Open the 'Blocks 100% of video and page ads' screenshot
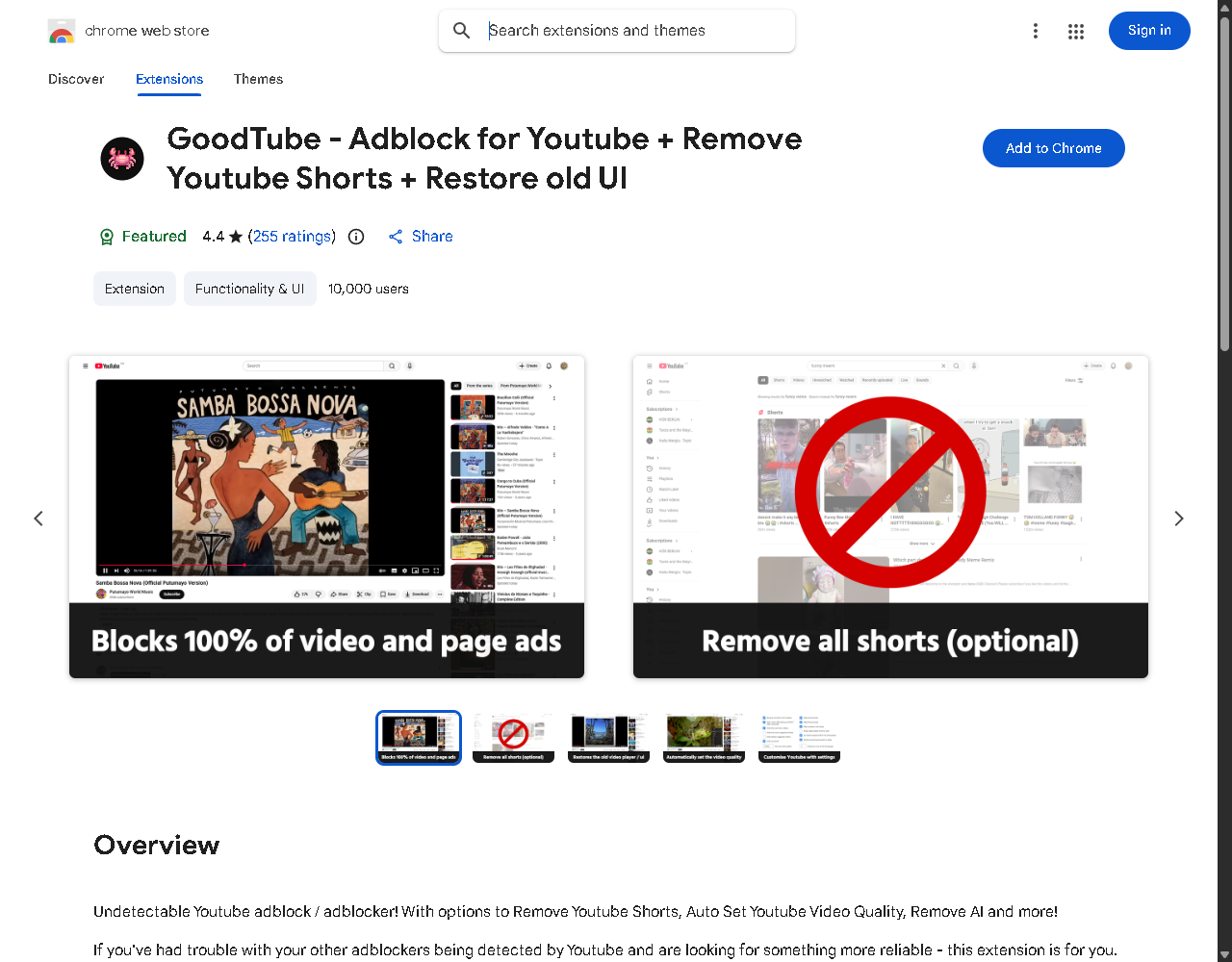Screen dimensions: 1232x962 (x=326, y=517)
